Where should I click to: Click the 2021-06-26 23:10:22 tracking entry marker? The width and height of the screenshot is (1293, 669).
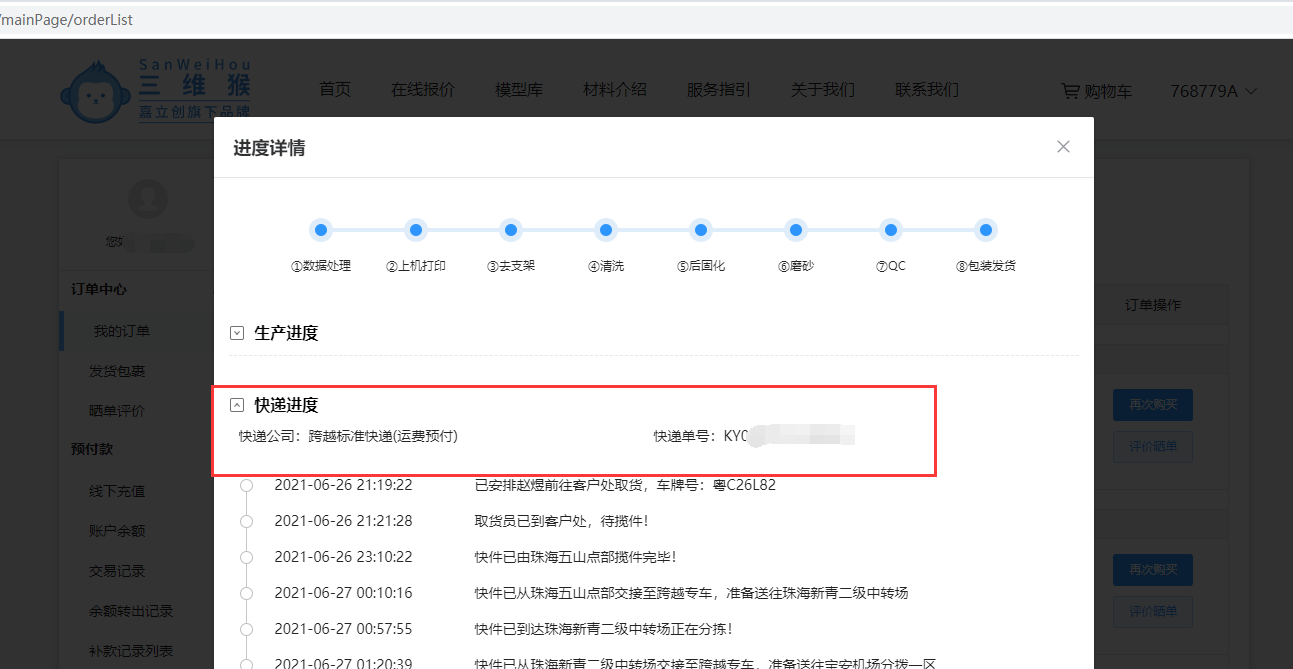[246, 557]
